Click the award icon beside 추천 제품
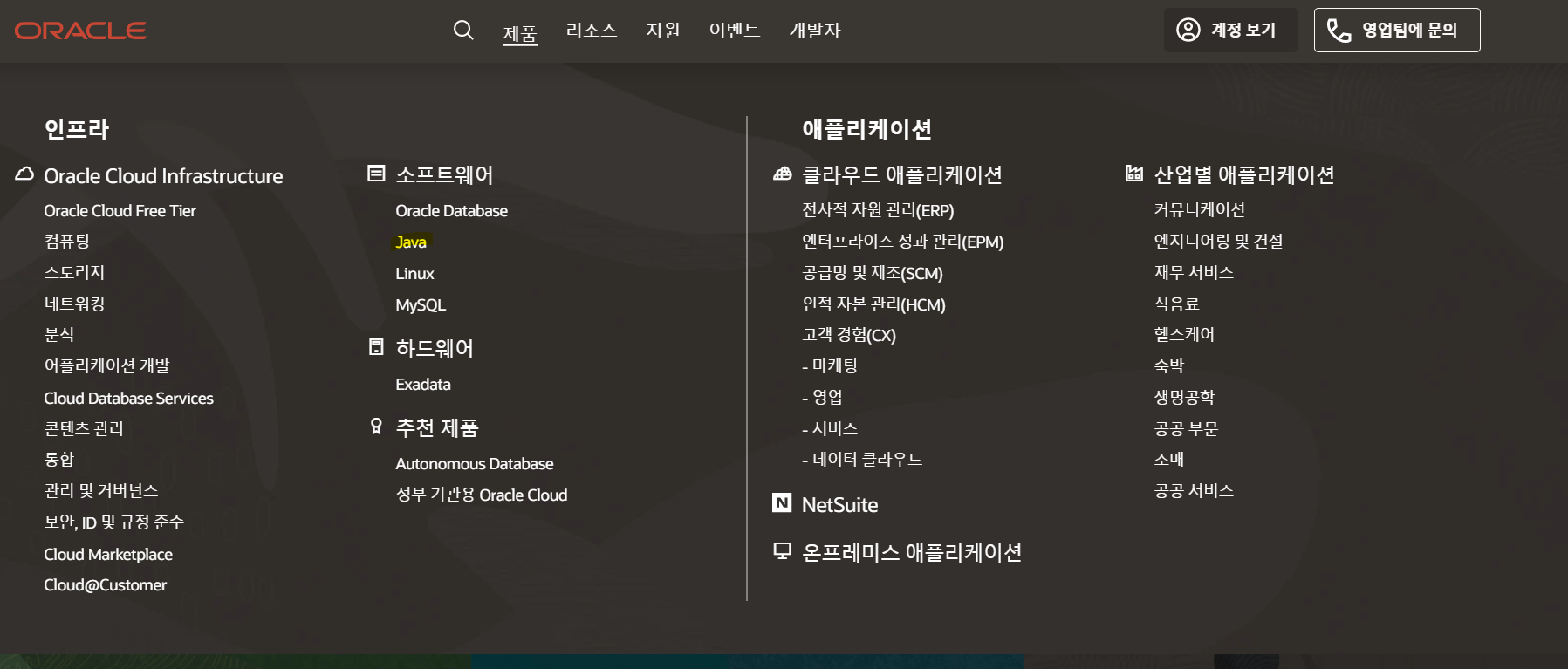 [x=376, y=427]
